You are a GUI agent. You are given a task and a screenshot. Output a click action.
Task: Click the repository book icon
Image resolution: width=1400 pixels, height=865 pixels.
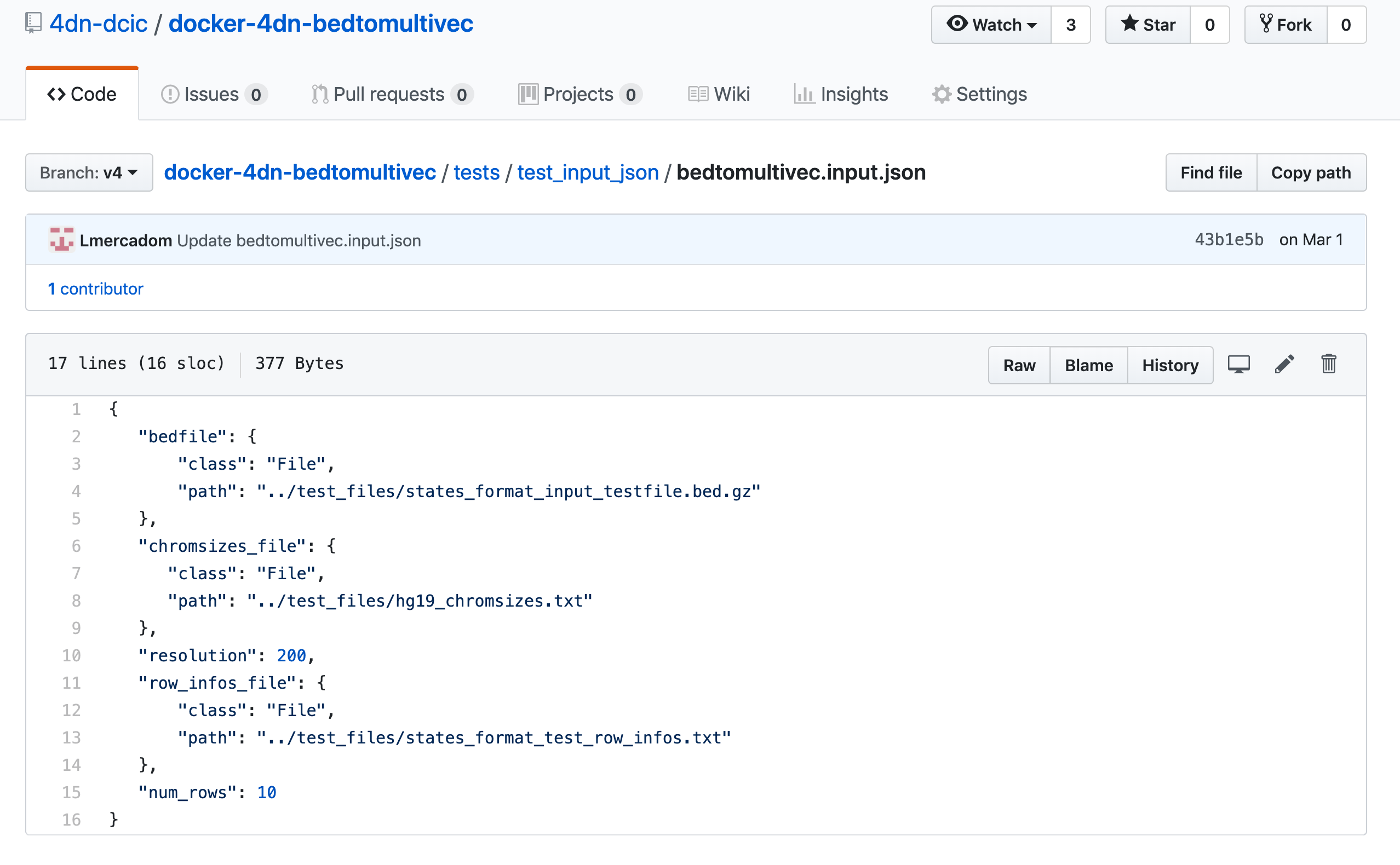[x=33, y=24]
